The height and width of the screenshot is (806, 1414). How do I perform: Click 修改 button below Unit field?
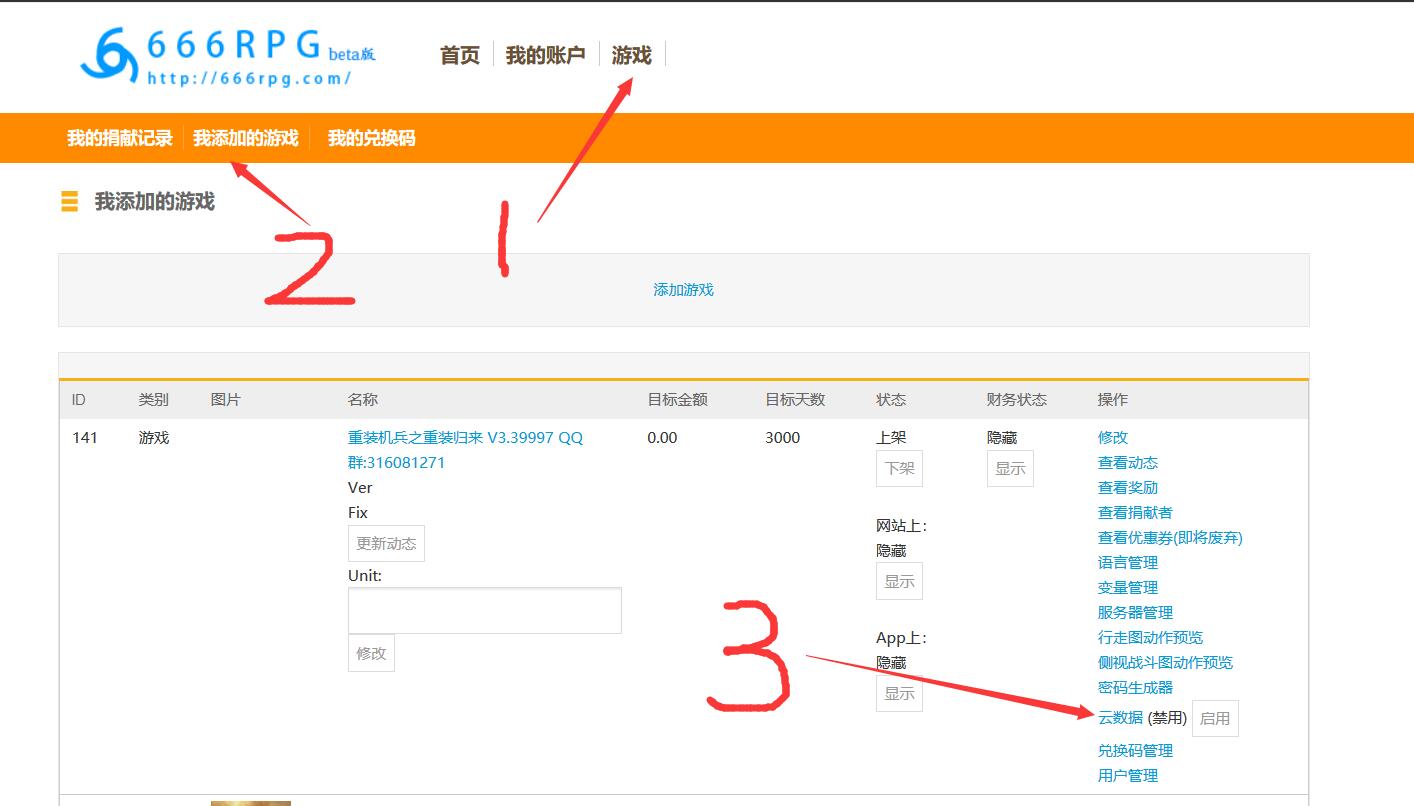371,653
